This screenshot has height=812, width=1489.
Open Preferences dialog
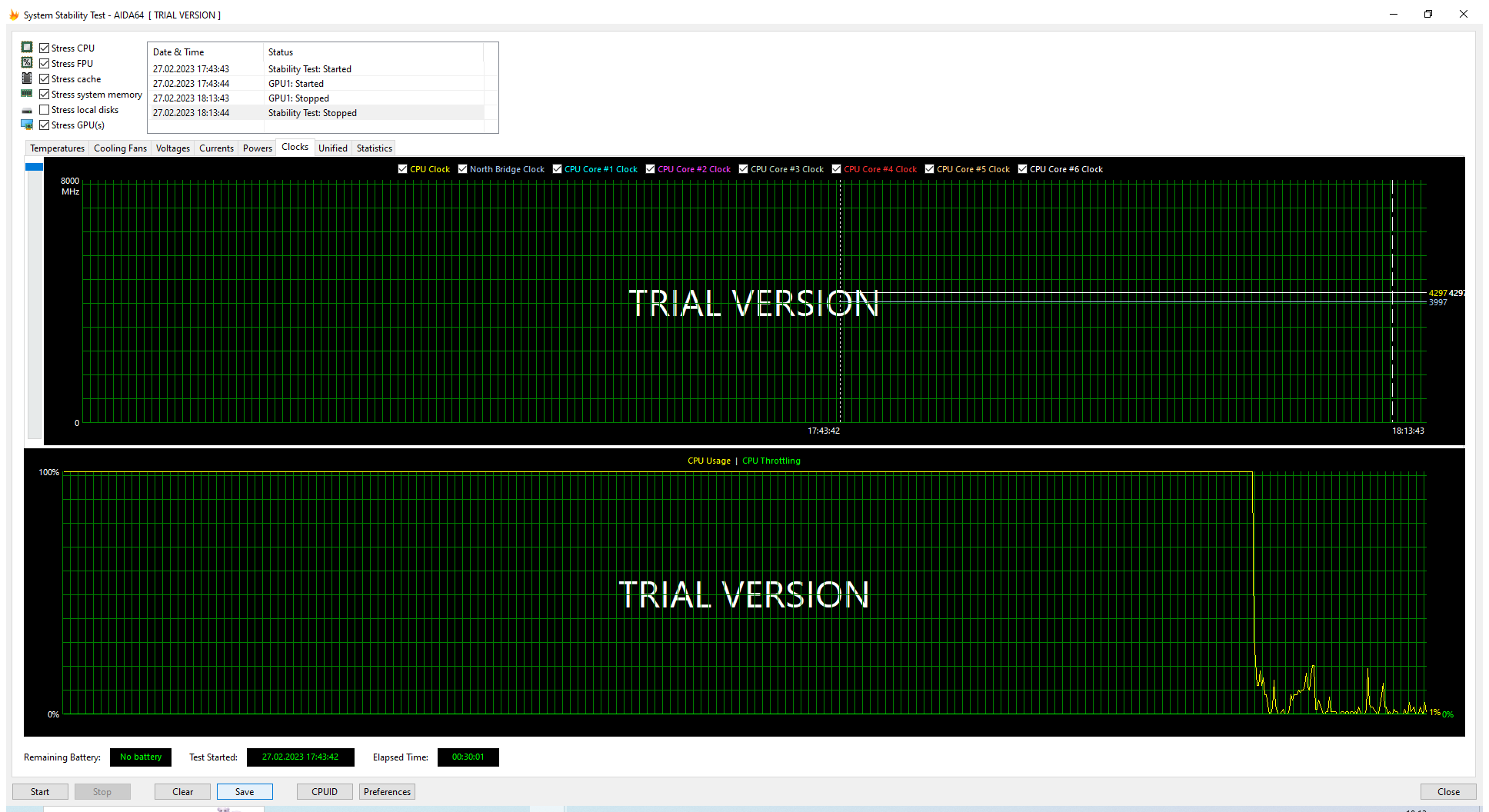click(x=387, y=791)
